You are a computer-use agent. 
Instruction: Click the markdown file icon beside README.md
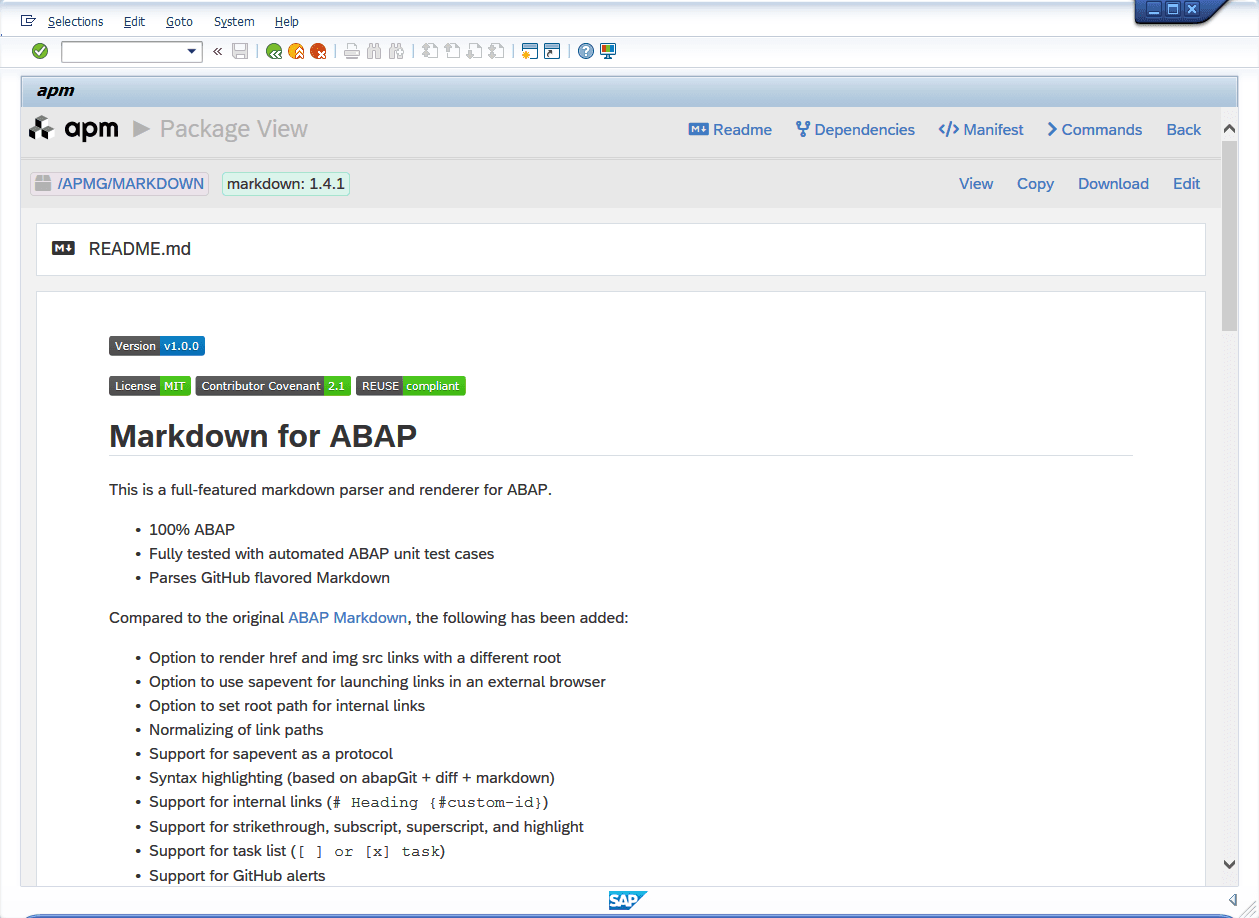[63, 249]
